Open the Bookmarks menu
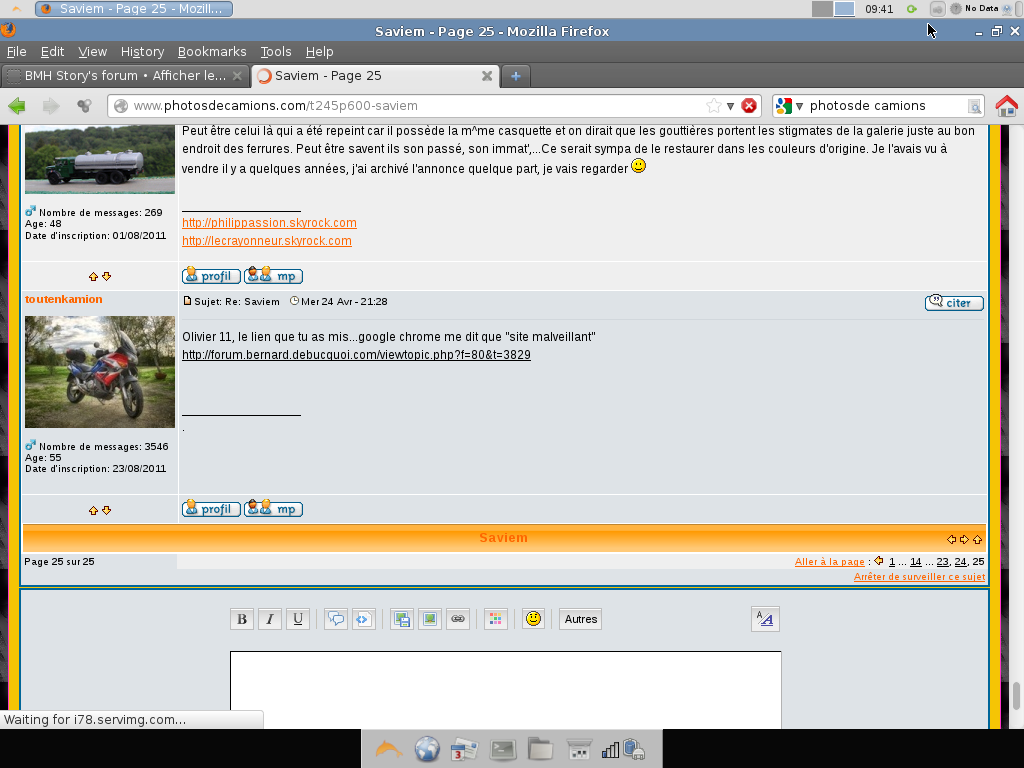1024x768 pixels. [x=212, y=52]
